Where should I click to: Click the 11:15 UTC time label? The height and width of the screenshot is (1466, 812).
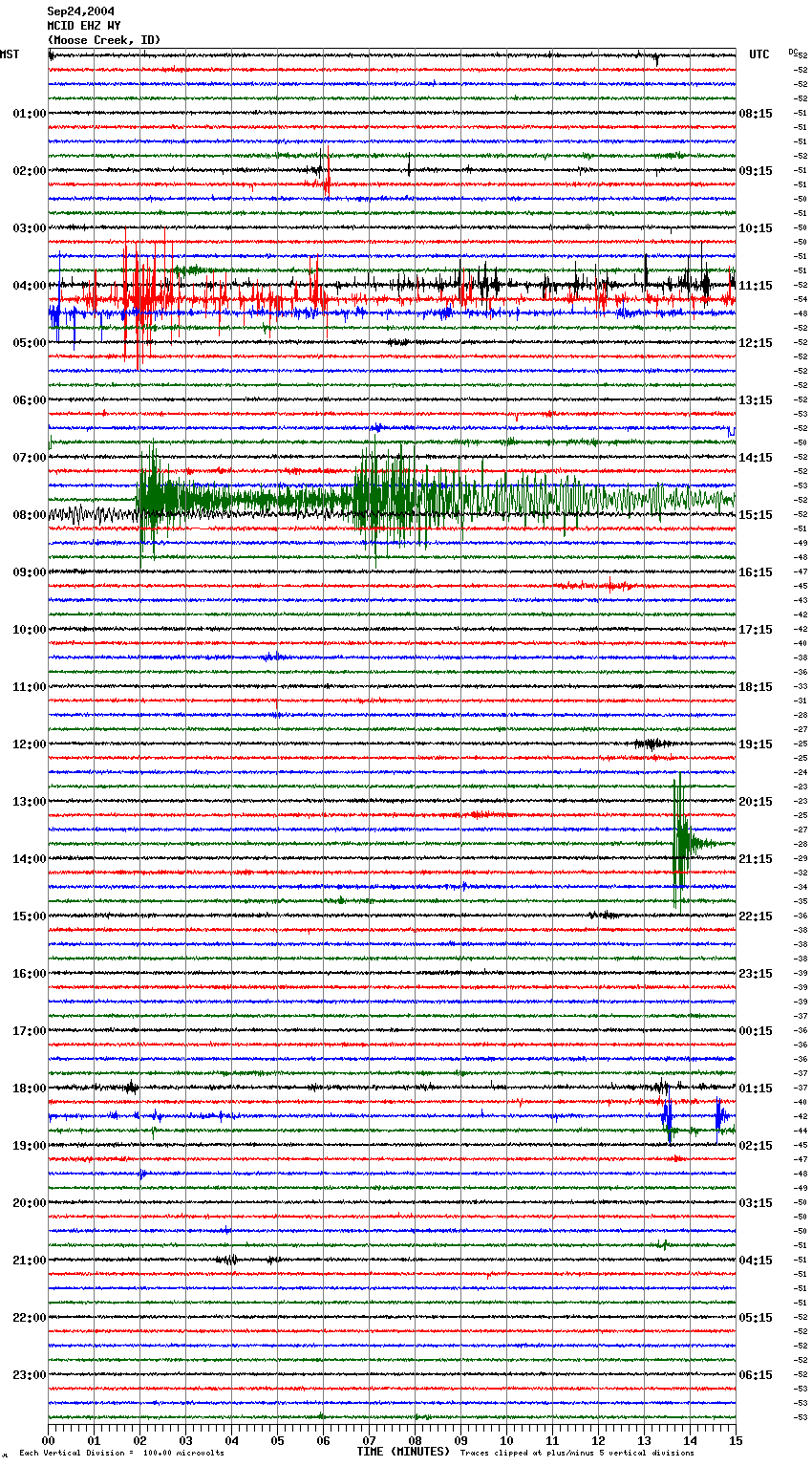coord(756,286)
